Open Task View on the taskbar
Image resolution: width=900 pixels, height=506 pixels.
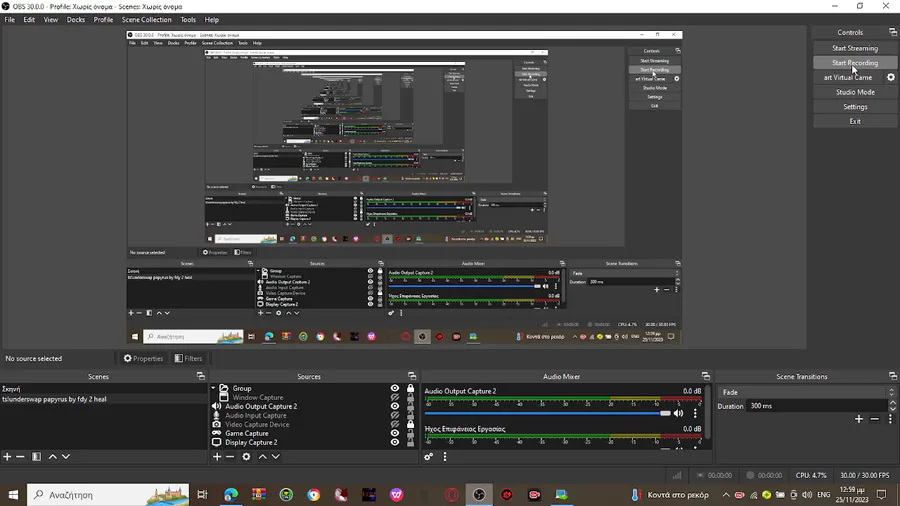coord(202,495)
